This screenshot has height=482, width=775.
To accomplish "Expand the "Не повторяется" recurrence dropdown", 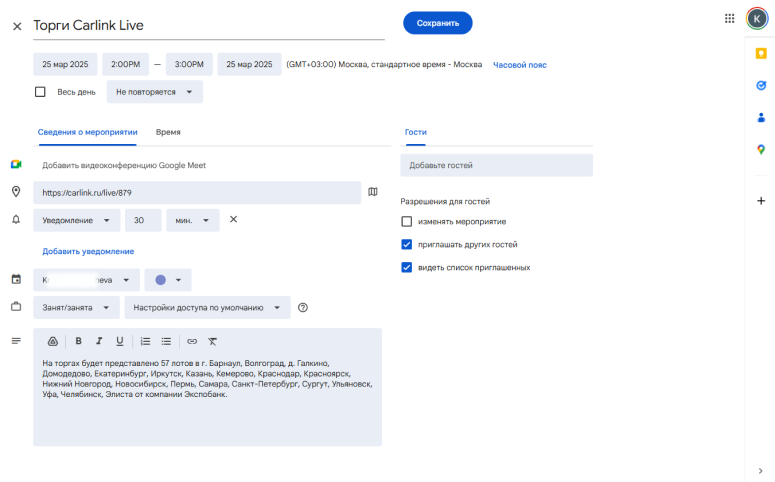I will tap(154, 92).
